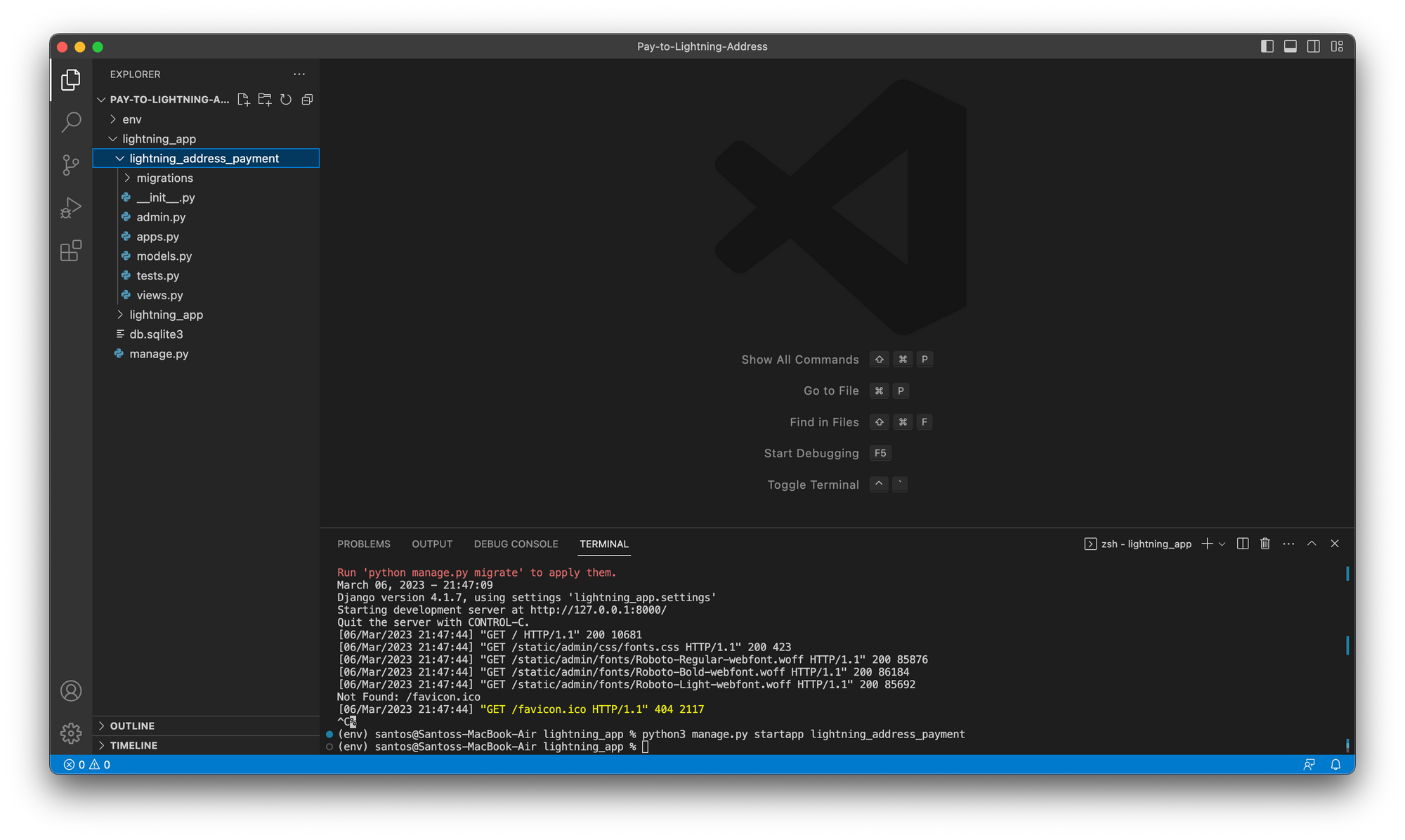
Task: Click the green fullscreen window button
Action: [x=98, y=47]
